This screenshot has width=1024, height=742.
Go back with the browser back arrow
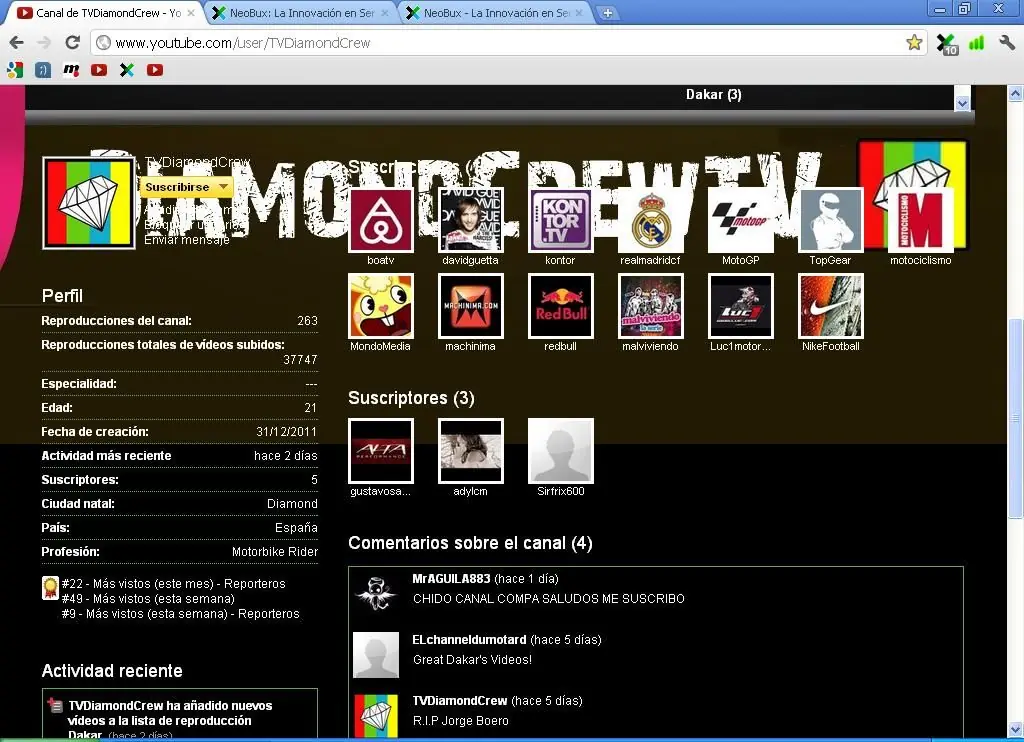tap(16, 42)
